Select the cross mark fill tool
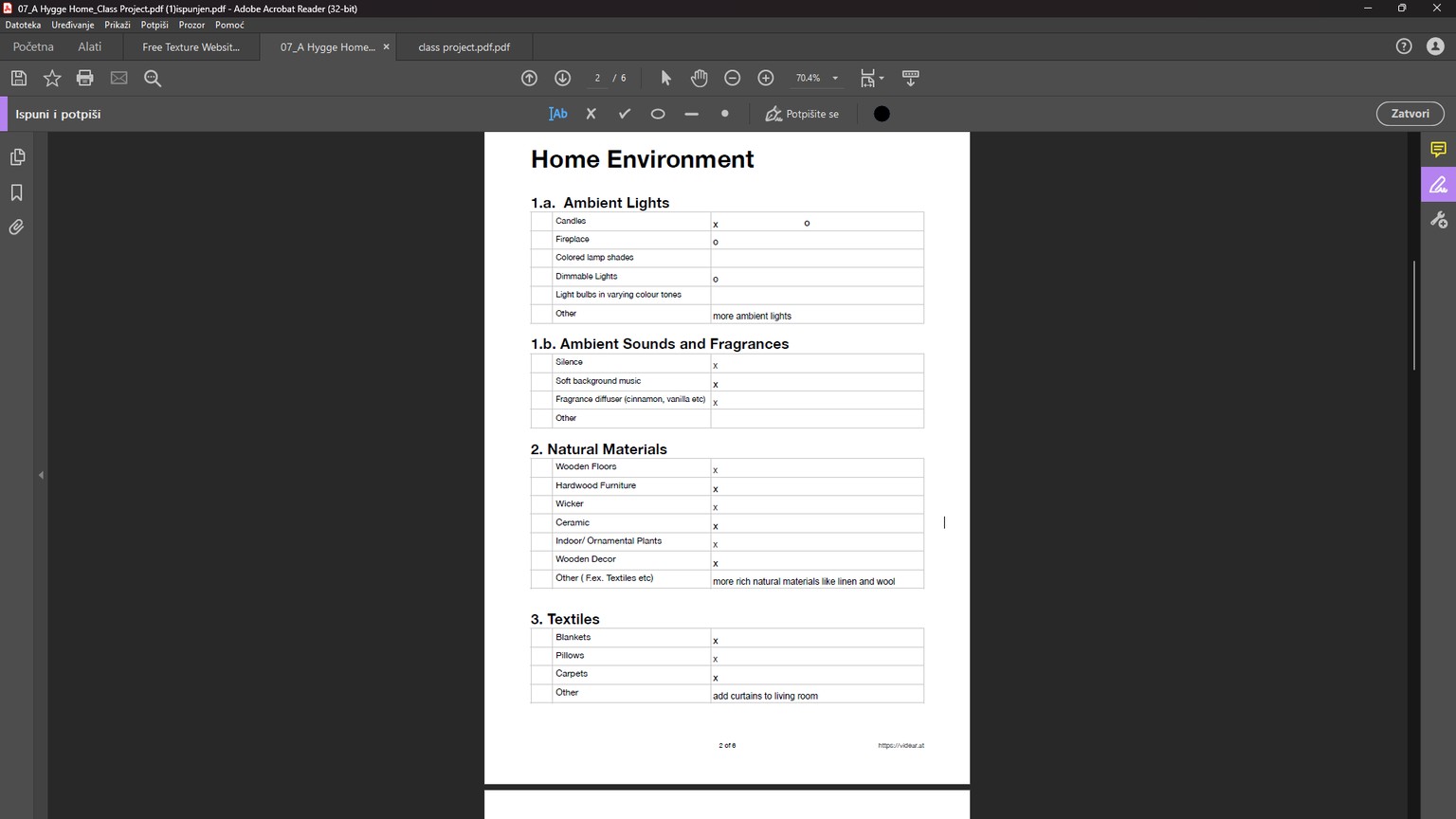The height and width of the screenshot is (819, 1456). coord(591,114)
